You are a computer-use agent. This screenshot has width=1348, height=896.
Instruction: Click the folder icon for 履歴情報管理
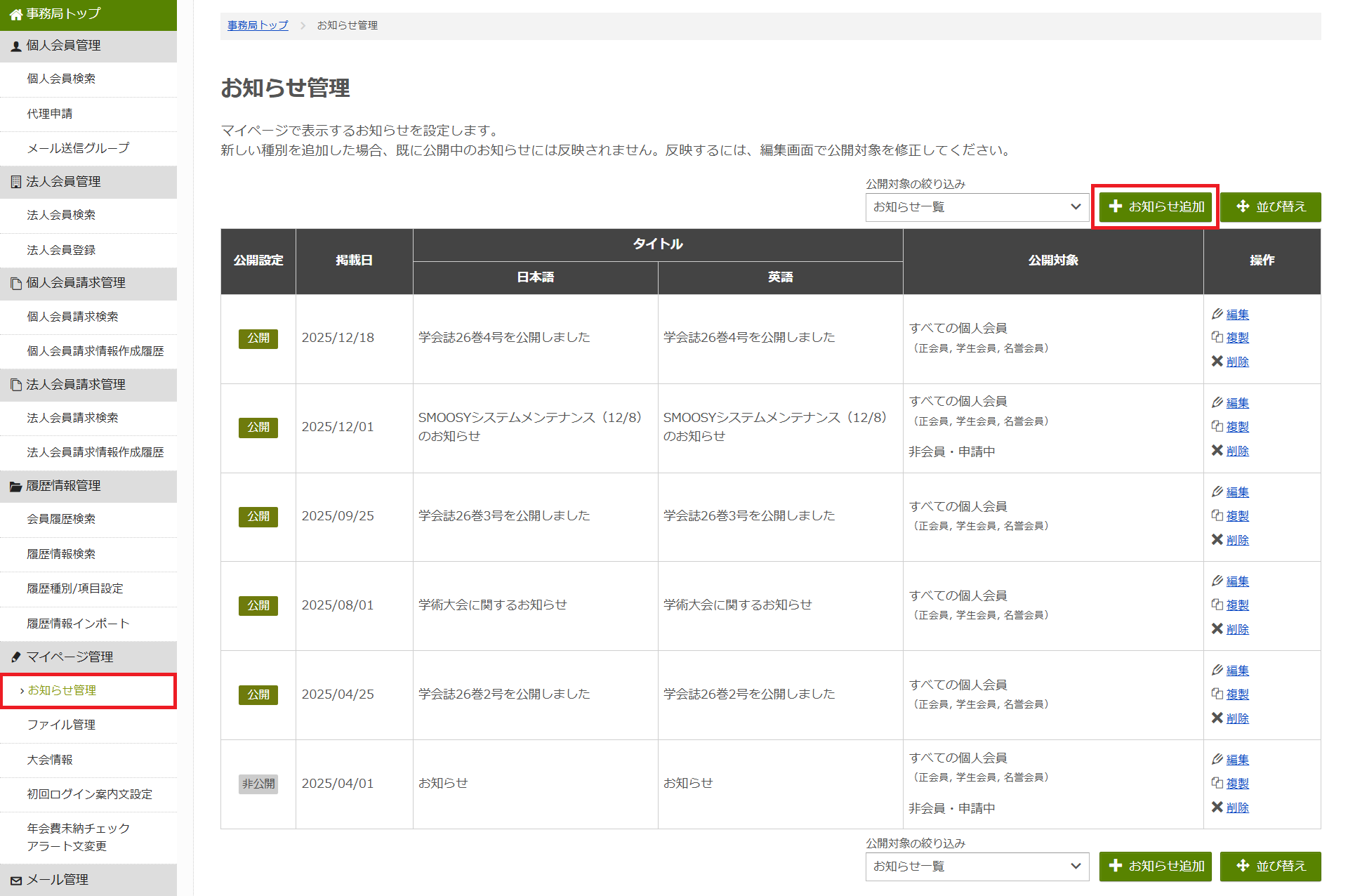[x=15, y=486]
